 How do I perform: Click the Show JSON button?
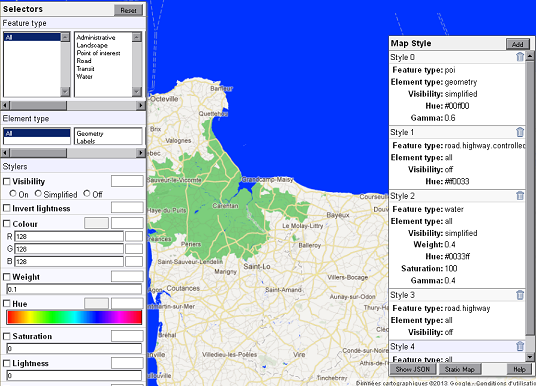(x=413, y=369)
